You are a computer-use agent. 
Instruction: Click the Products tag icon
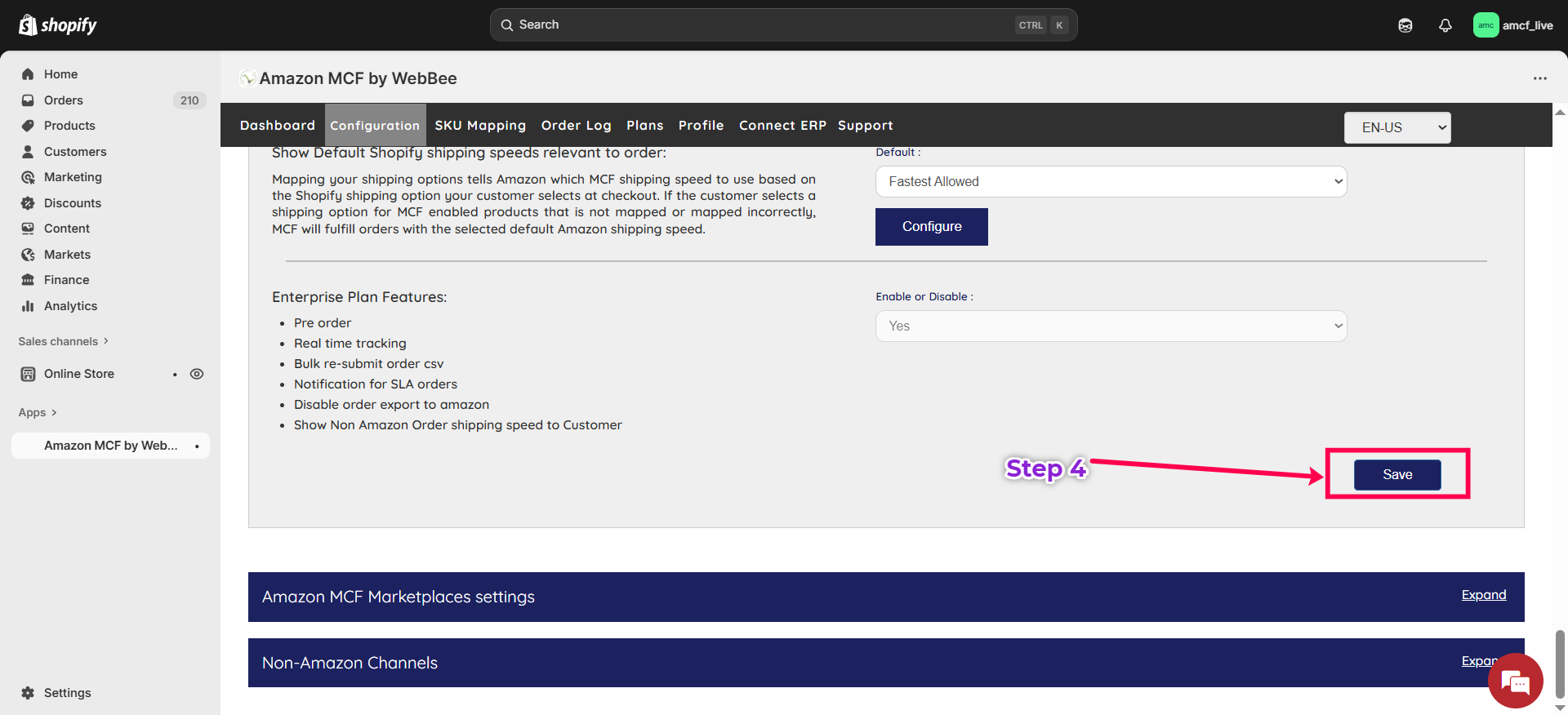[x=28, y=126]
